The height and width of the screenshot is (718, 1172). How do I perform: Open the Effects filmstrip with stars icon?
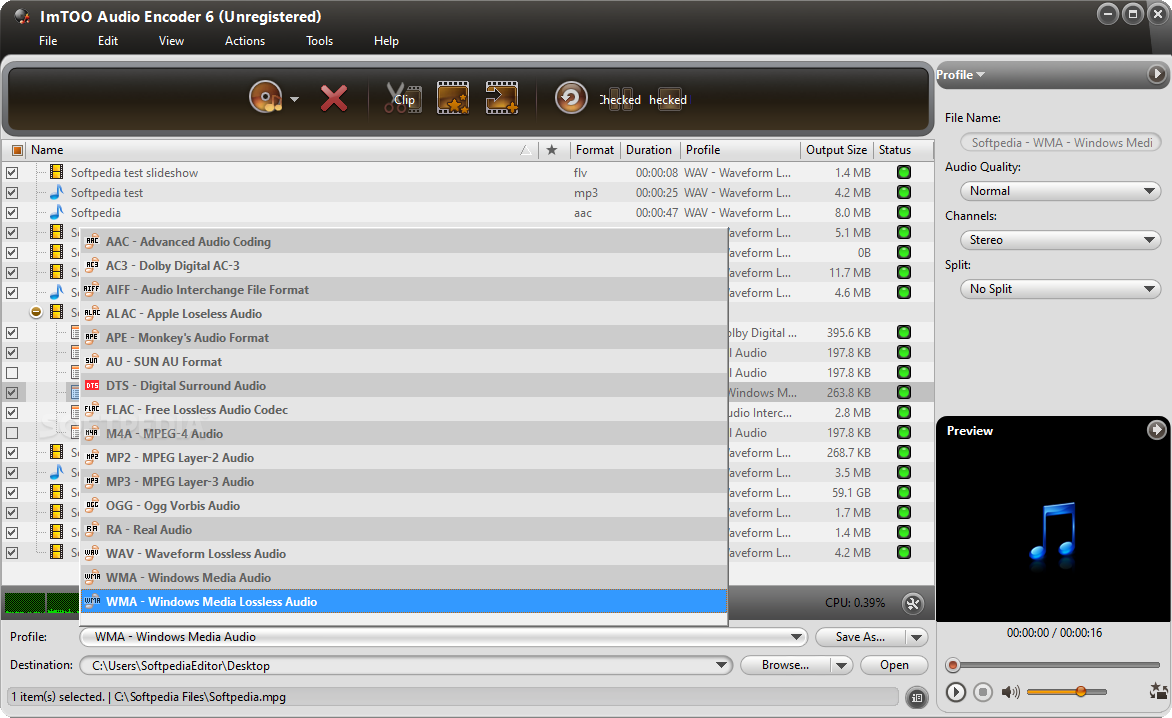pos(453,98)
